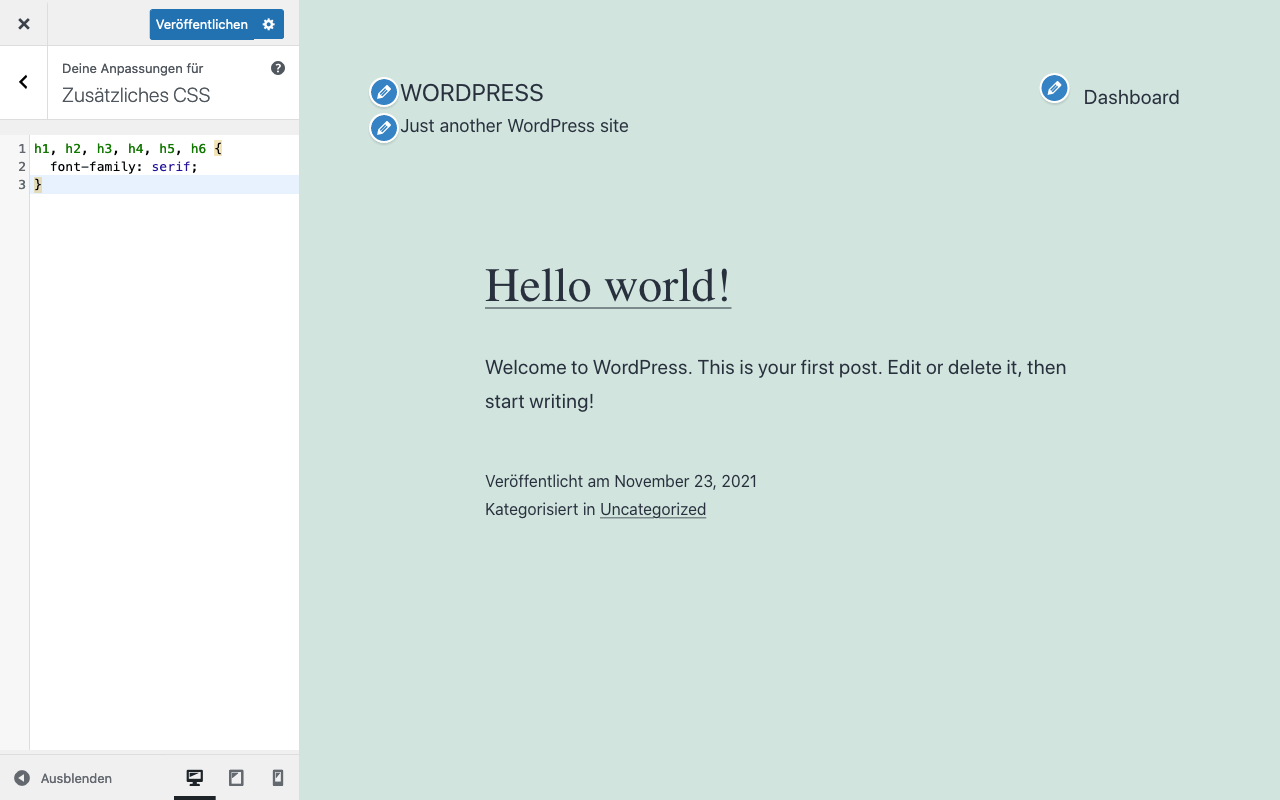Click edit pencil next to site tagline
The height and width of the screenshot is (800, 1280).
pyautogui.click(x=384, y=128)
